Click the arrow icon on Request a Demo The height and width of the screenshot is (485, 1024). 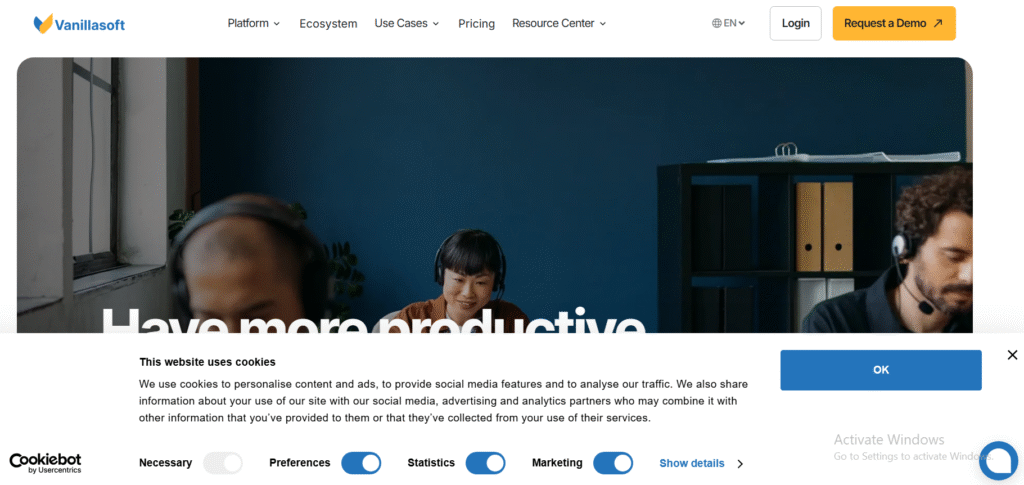coord(938,23)
